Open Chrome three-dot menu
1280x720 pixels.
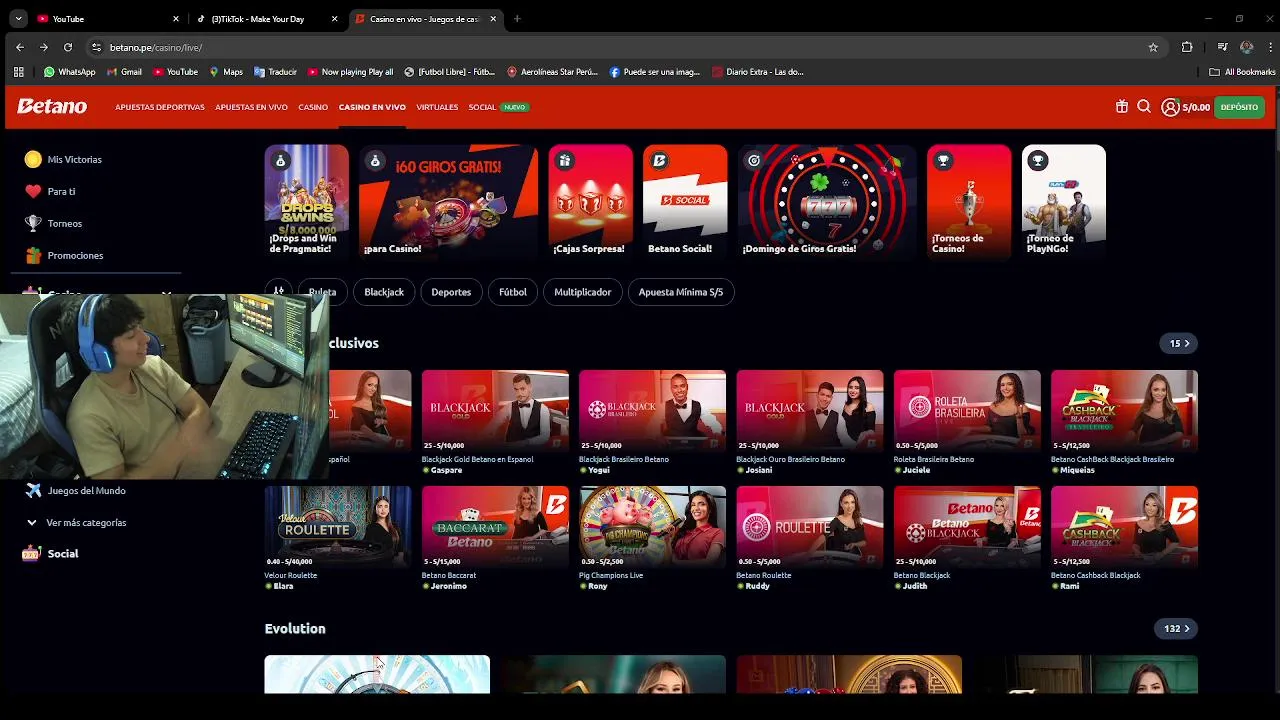click(x=1271, y=47)
